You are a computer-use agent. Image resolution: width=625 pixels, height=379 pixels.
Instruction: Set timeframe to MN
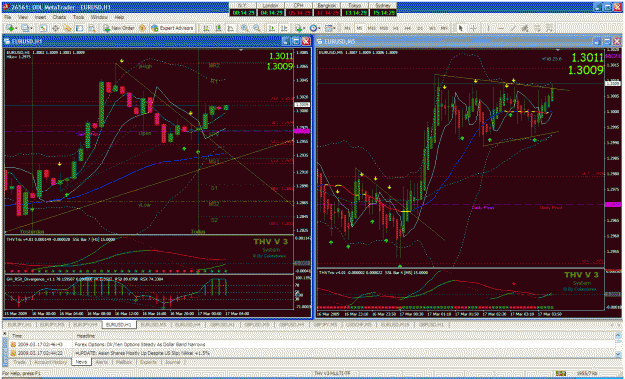[x=443, y=28]
